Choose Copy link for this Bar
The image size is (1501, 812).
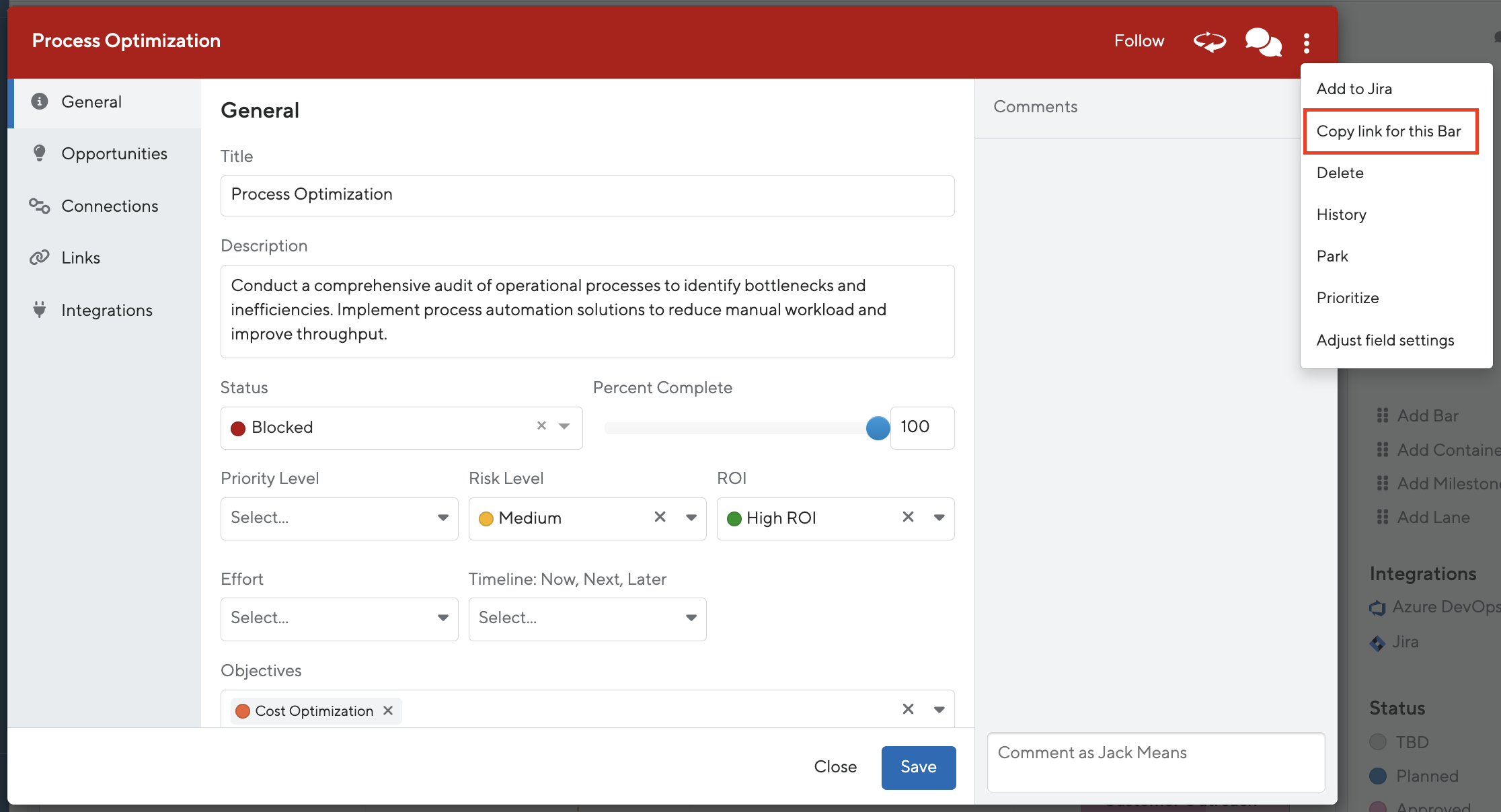[x=1389, y=131]
